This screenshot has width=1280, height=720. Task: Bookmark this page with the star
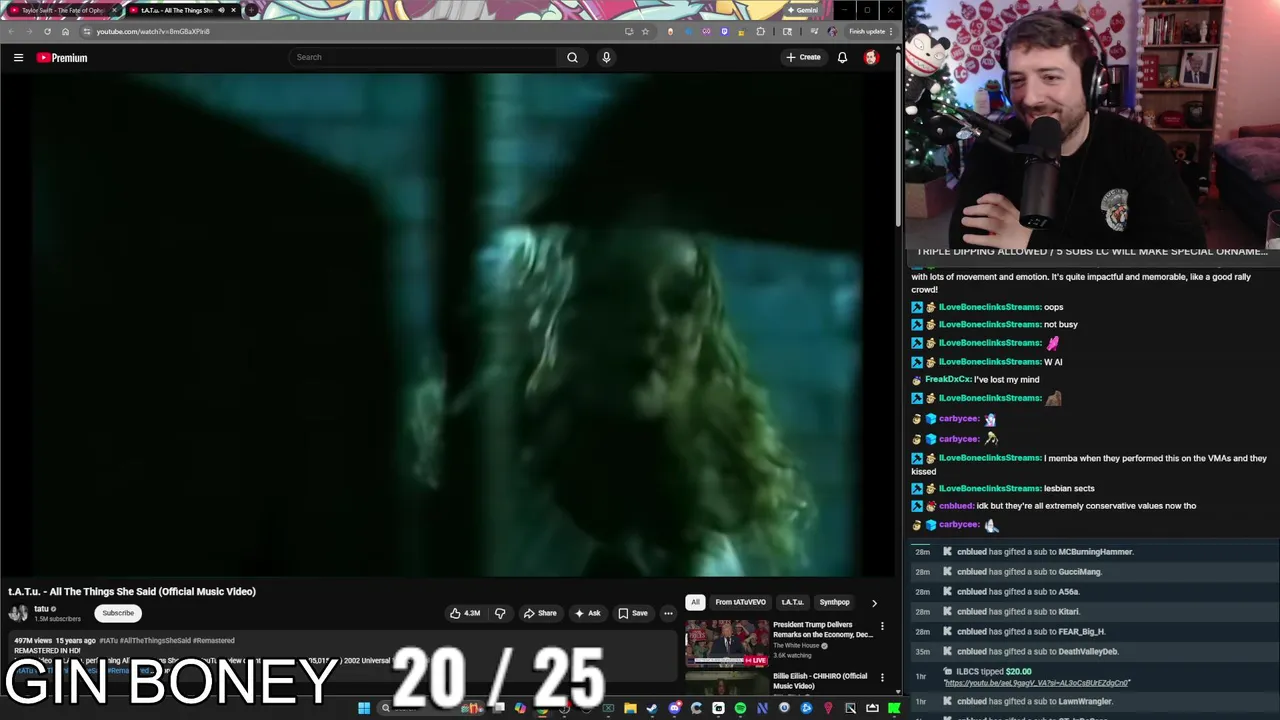pos(645,31)
